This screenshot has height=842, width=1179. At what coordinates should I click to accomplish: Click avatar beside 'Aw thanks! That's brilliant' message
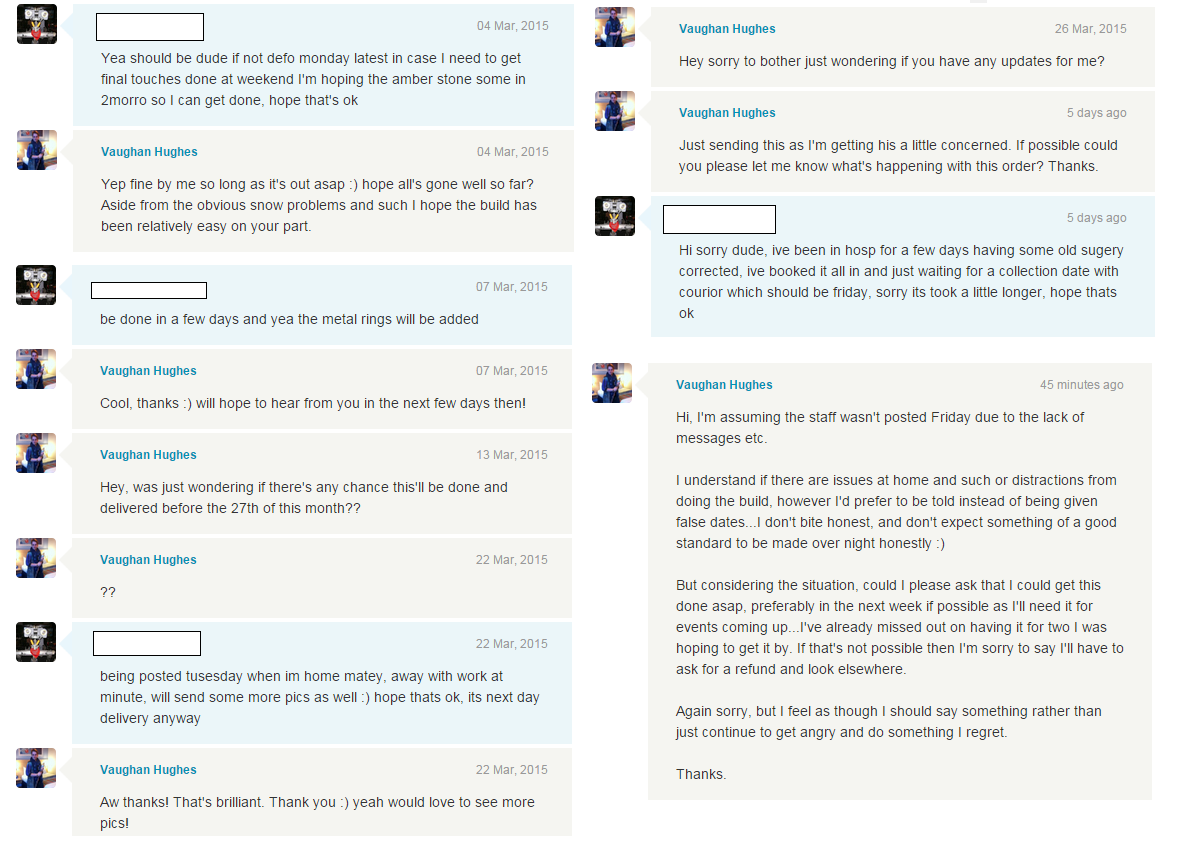pyautogui.click(x=36, y=768)
